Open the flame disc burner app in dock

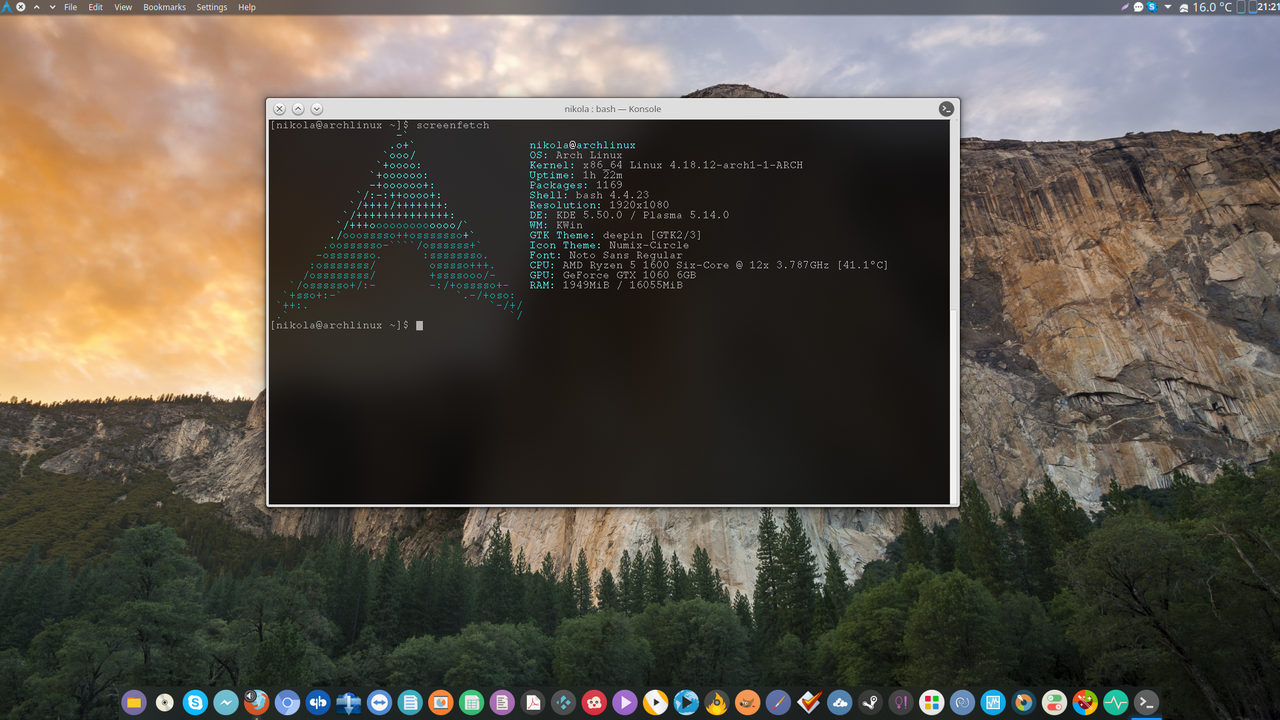click(716, 703)
